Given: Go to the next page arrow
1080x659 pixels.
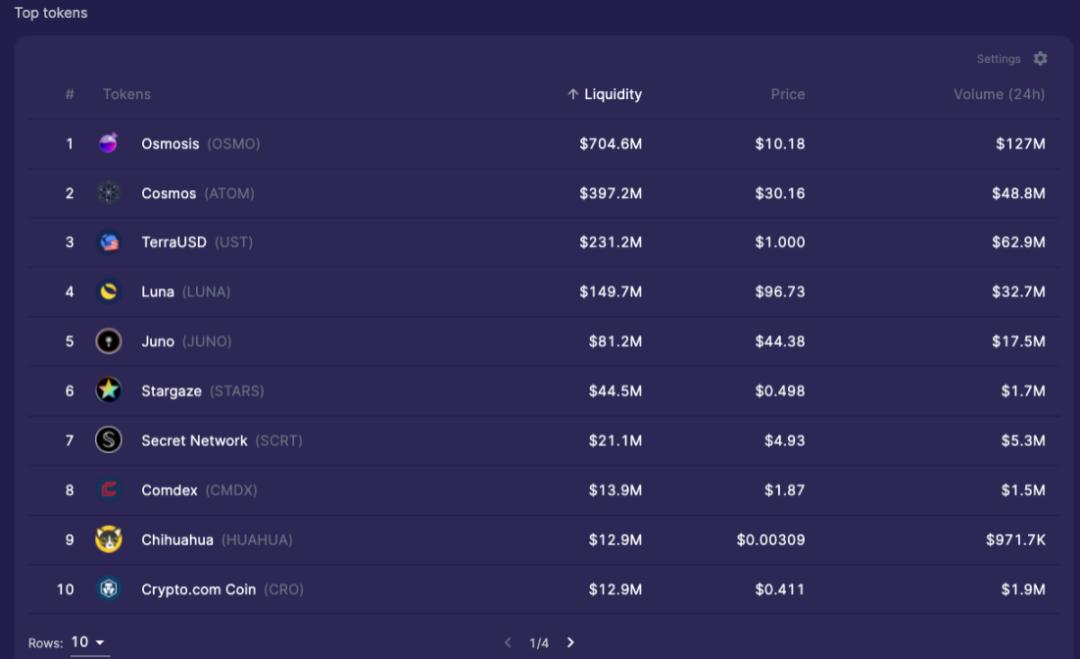Looking at the screenshot, I should tap(571, 643).
